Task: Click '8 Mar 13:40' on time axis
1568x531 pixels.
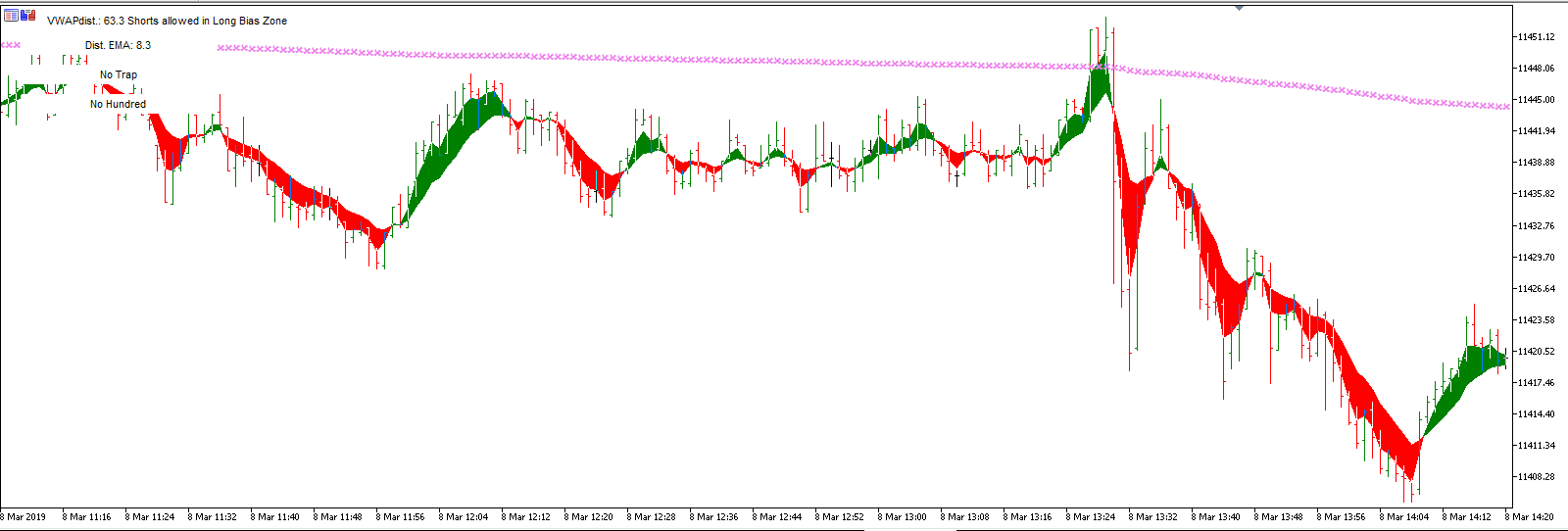Action: pos(1217,517)
